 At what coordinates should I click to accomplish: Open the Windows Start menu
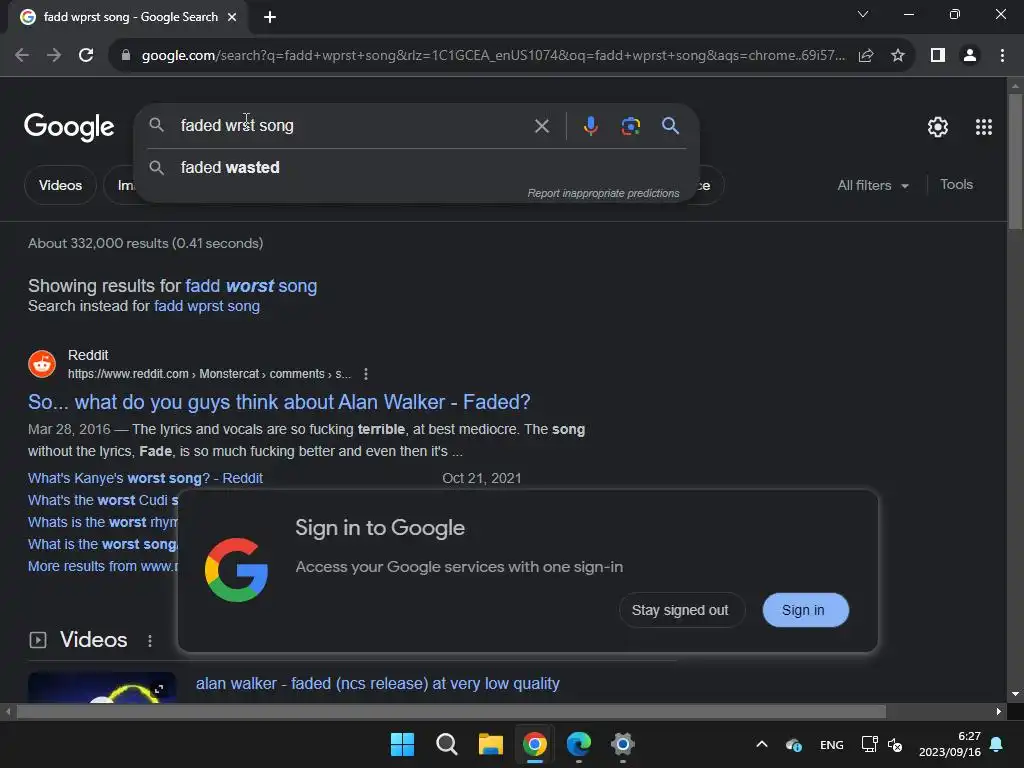tap(402, 744)
